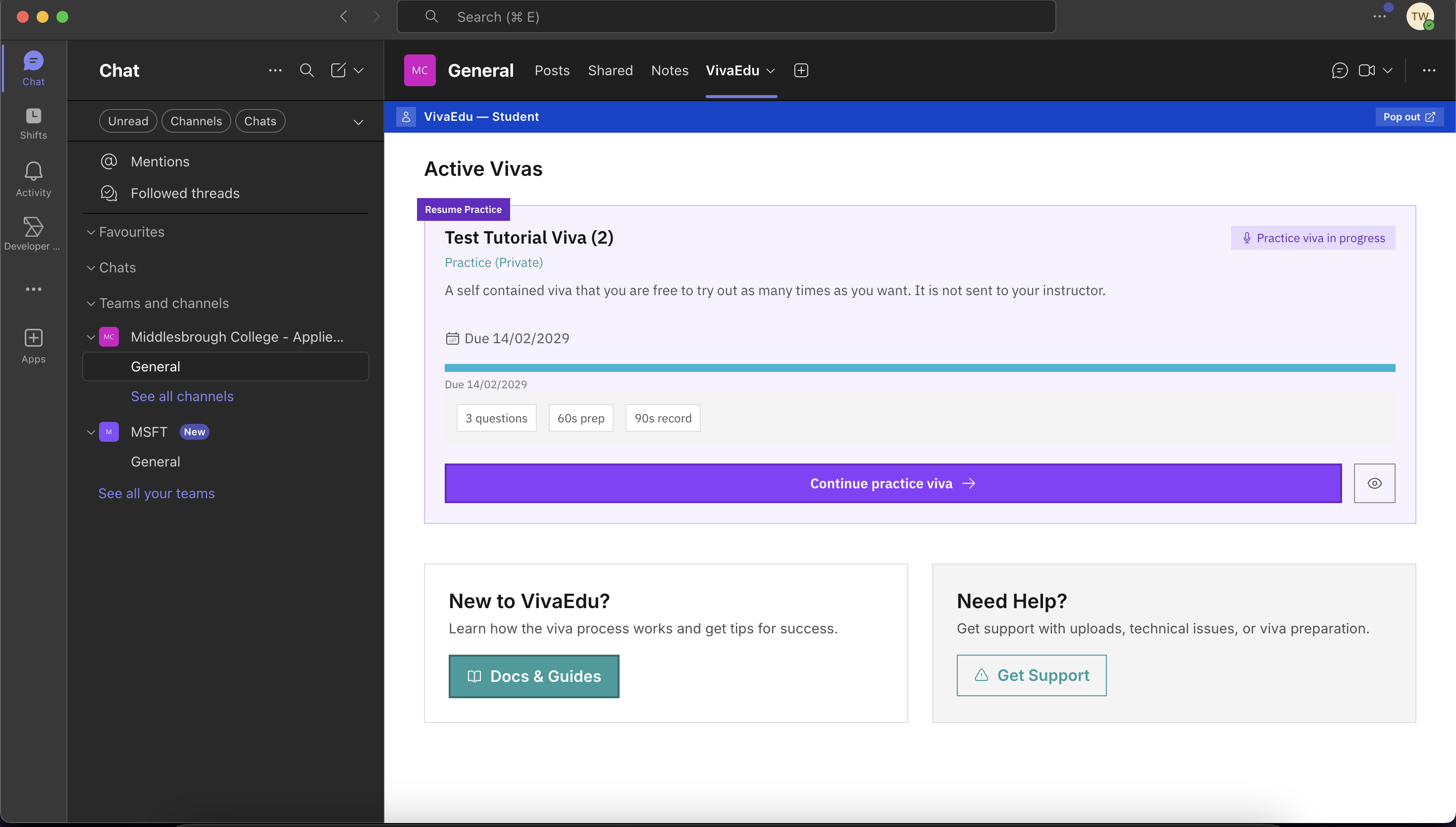The width and height of the screenshot is (1456, 827).
Task: Open See all your teams
Action: [156, 493]
